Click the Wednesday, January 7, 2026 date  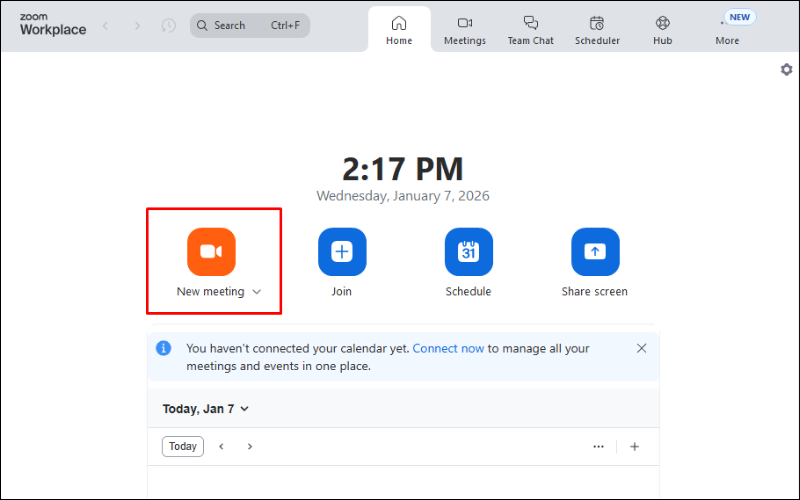click(403, 196)
